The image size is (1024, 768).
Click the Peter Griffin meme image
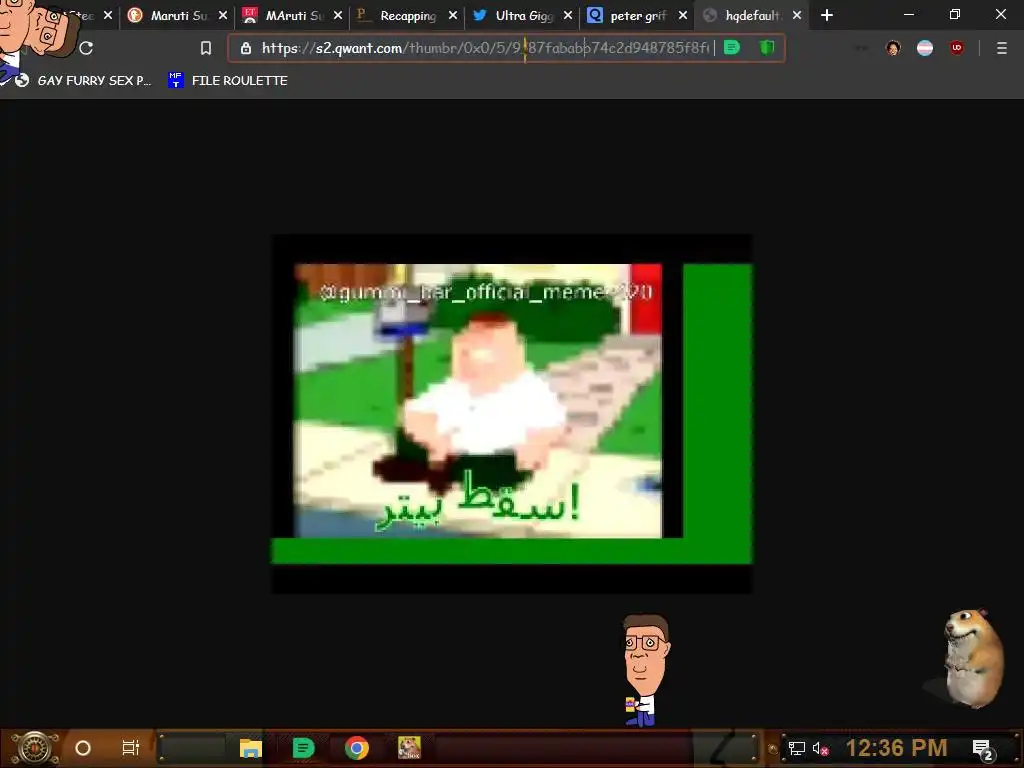[x=511, y=414]
